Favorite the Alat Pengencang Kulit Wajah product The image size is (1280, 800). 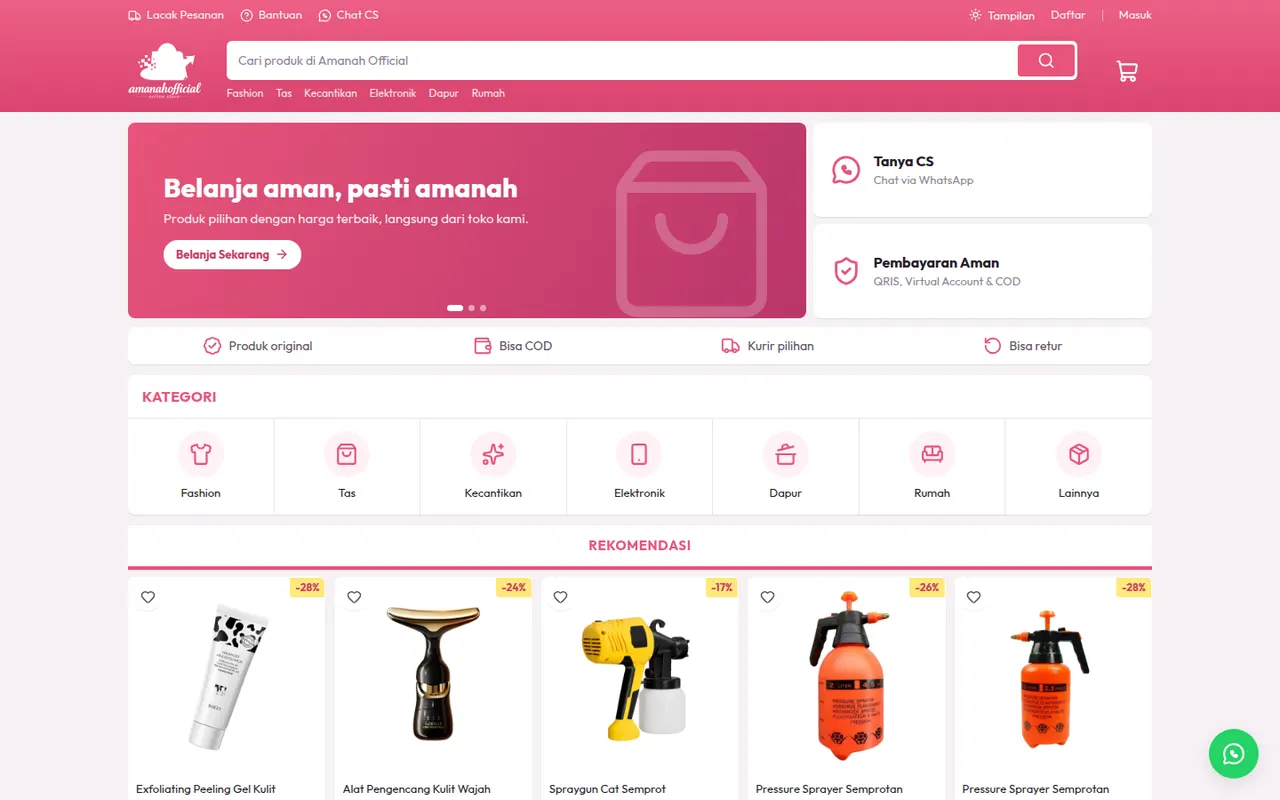coord(354,597)
